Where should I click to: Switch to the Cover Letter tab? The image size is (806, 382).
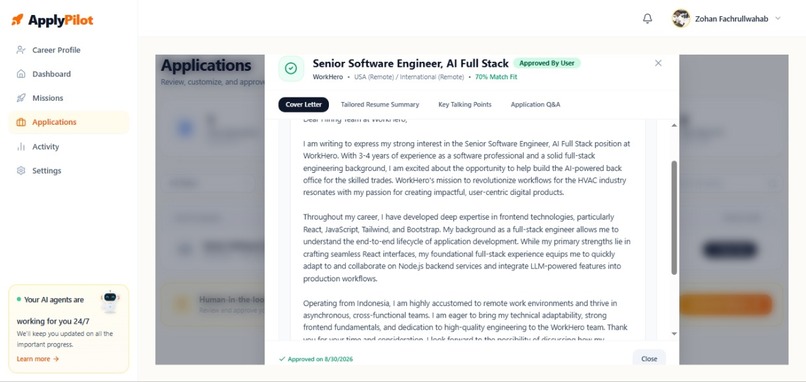click(x=303, y=104)
